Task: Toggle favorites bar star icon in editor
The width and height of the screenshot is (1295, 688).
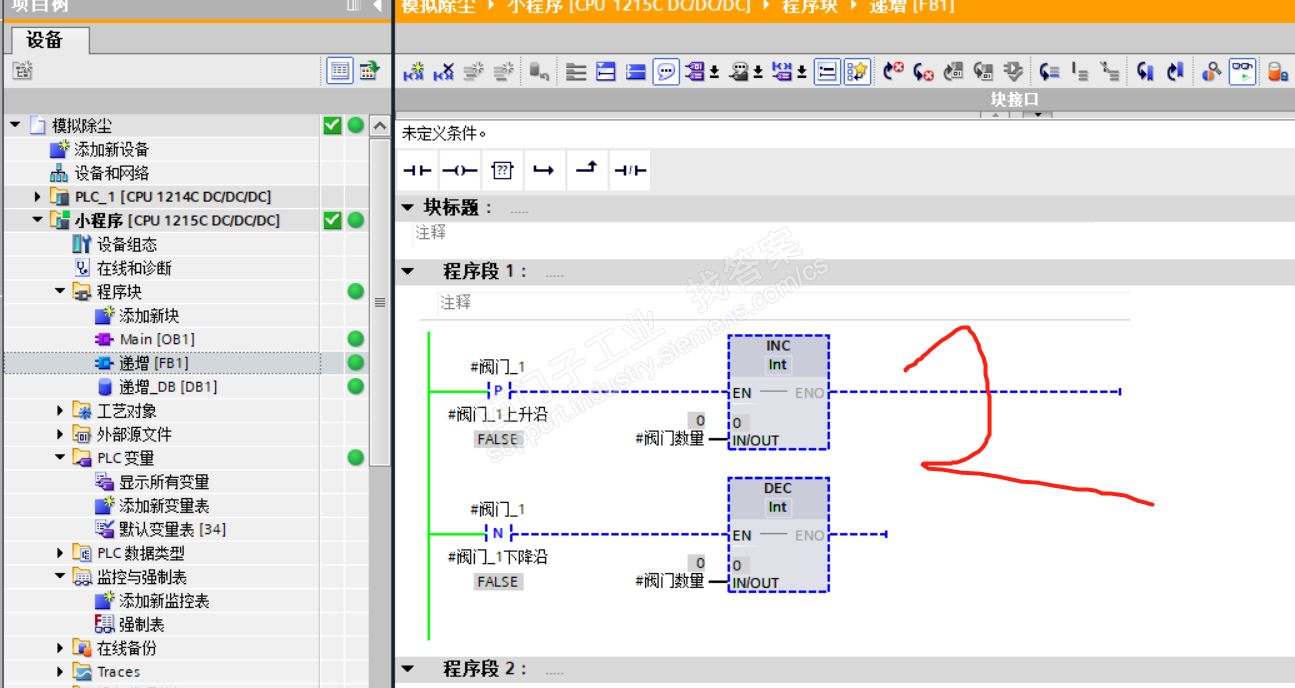Action: click(857, 72)
